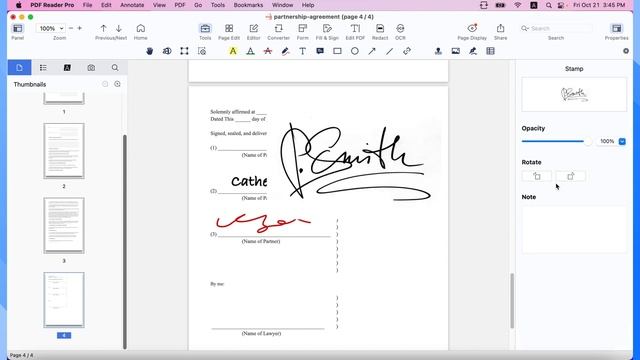
Task: Enlarge thumbnails with the plus icon
Action: click(x=118, y=84)
